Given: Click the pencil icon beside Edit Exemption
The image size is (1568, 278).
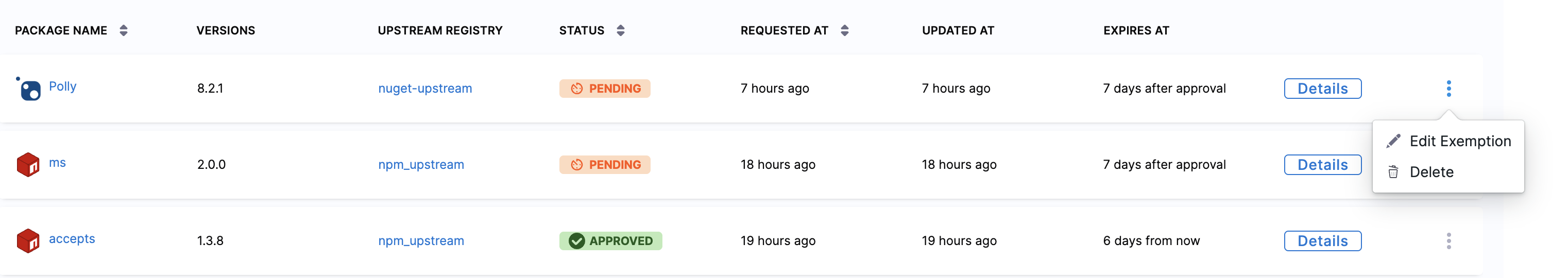Looking at the screenshot, I should (x=1393, y=141).
